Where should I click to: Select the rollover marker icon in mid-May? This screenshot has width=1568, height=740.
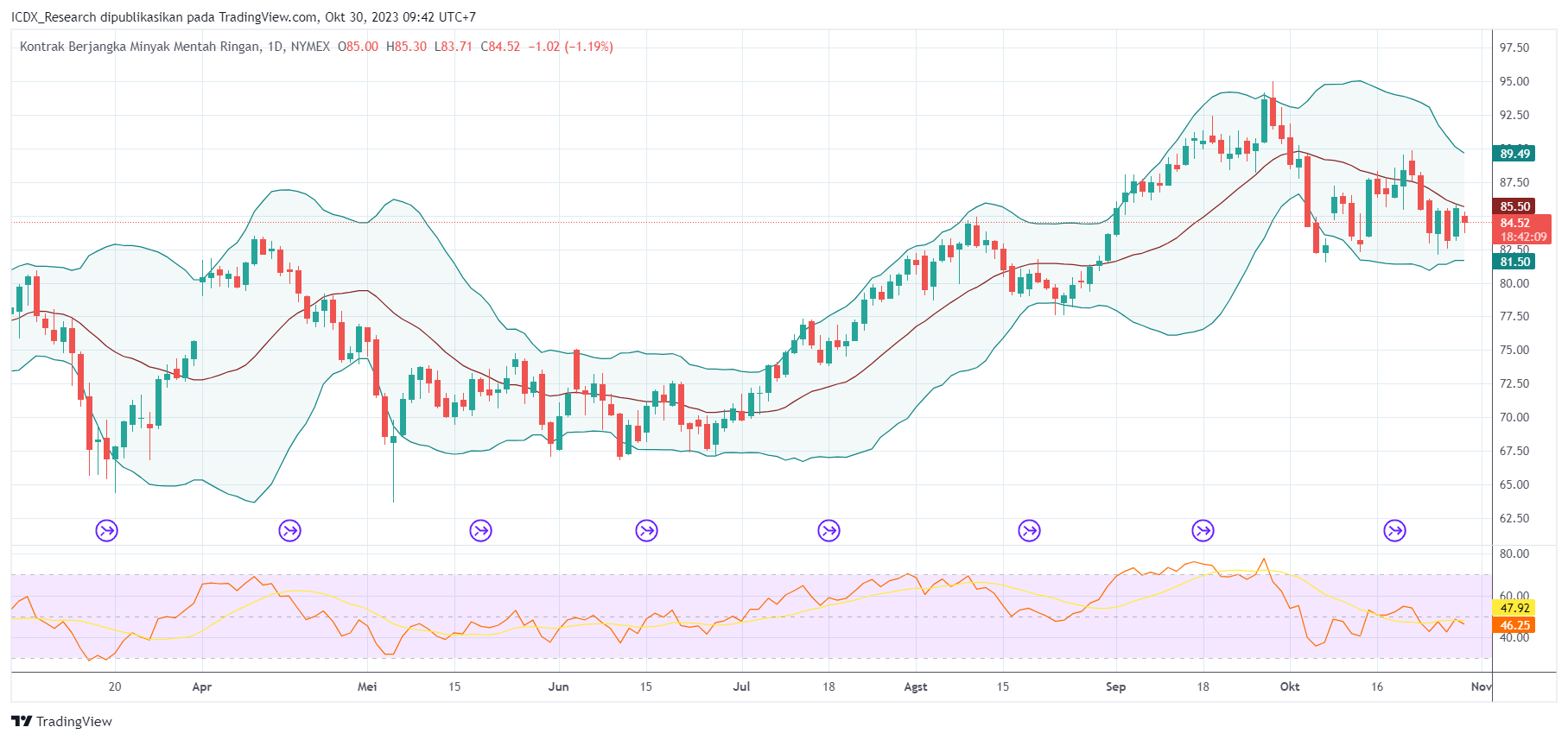point(481,530)
